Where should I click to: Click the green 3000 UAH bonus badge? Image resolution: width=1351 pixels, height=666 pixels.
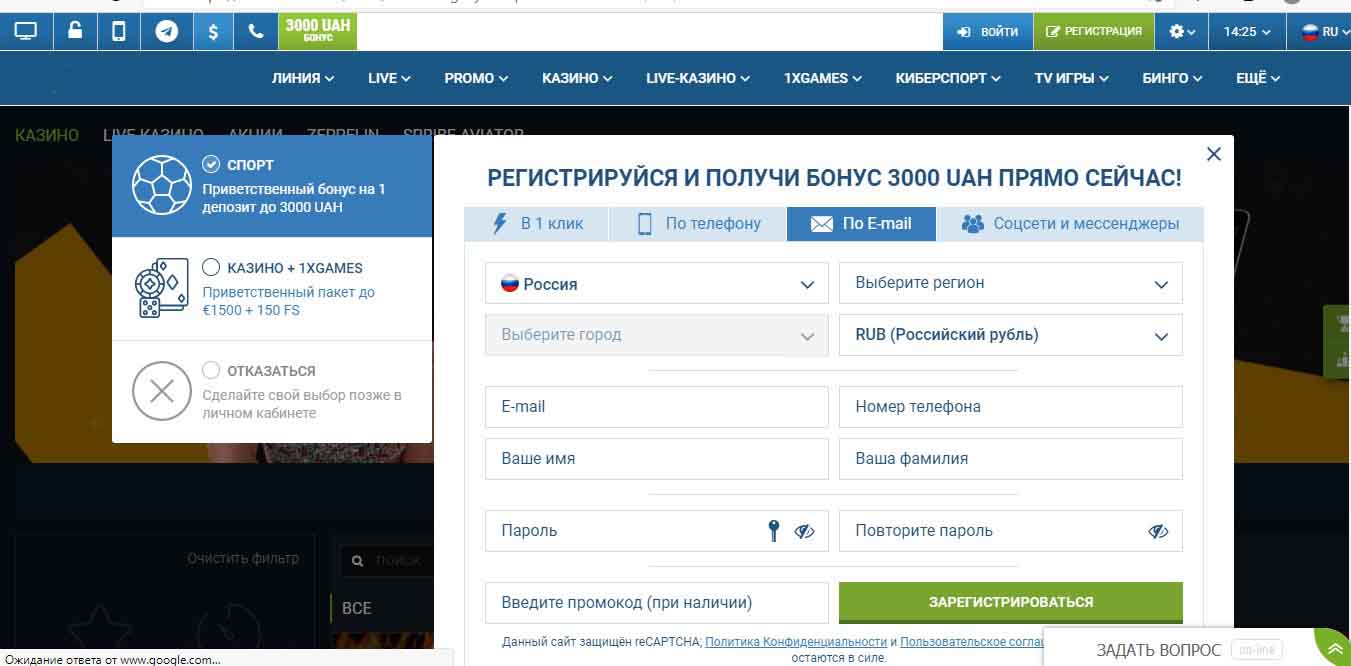click(317, 31)
